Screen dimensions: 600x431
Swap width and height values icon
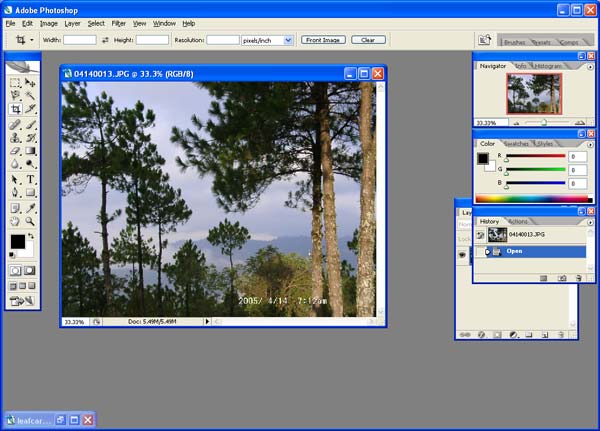[105, 40]
